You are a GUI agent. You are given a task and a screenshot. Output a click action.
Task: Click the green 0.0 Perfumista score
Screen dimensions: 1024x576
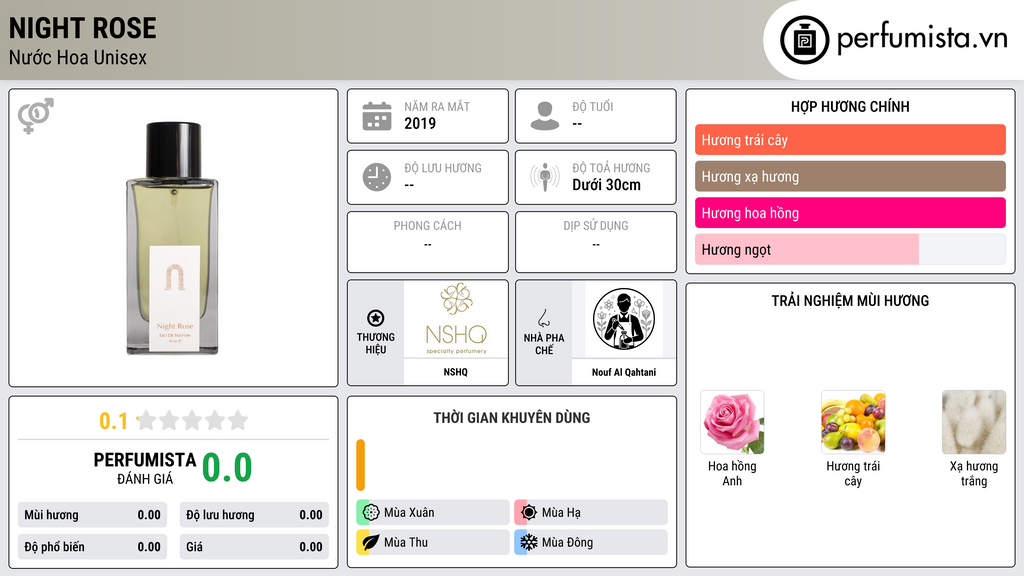tap(227, 468)
